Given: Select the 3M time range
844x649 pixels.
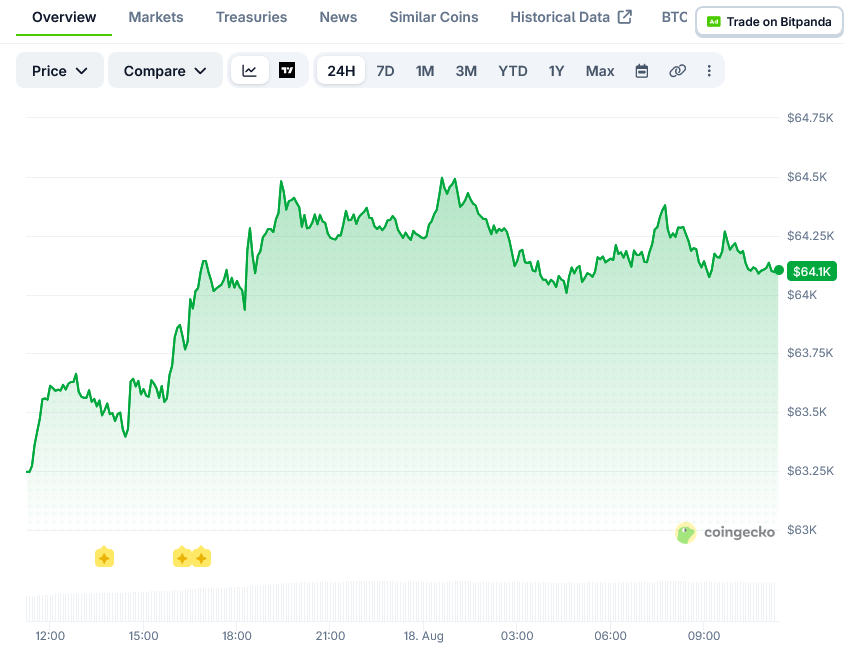Looking at the screenshot, I should [x=466, y=70].
